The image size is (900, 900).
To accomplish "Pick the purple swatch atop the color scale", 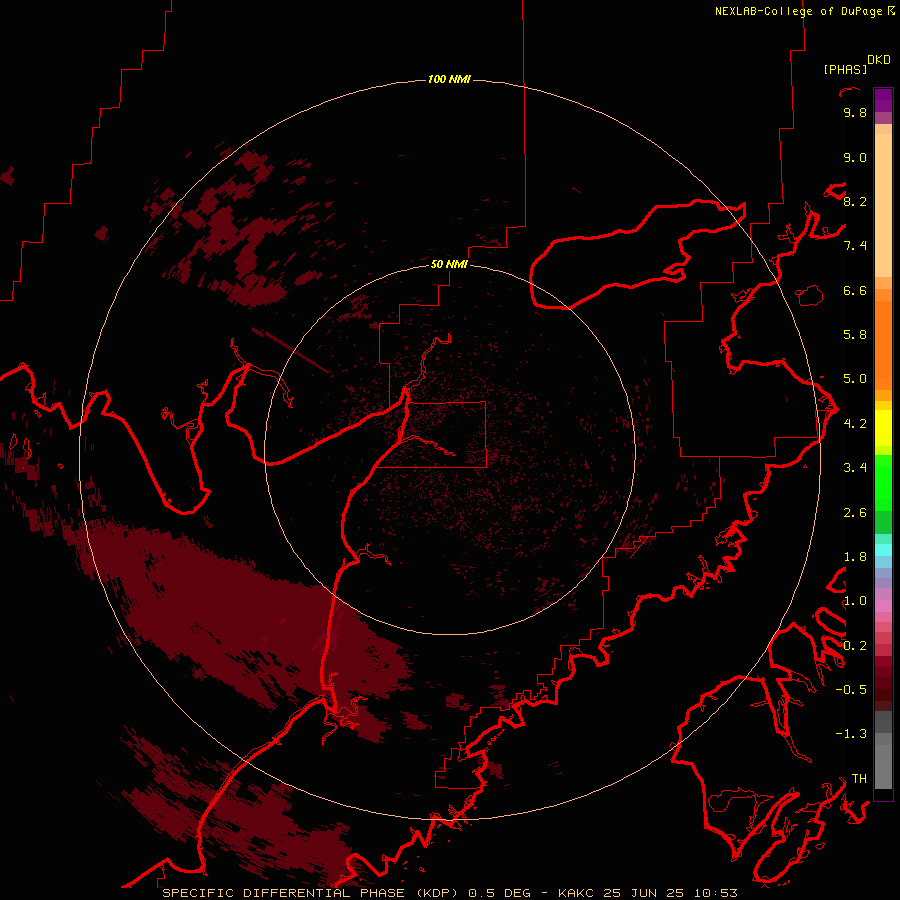I will pos(883,100).
